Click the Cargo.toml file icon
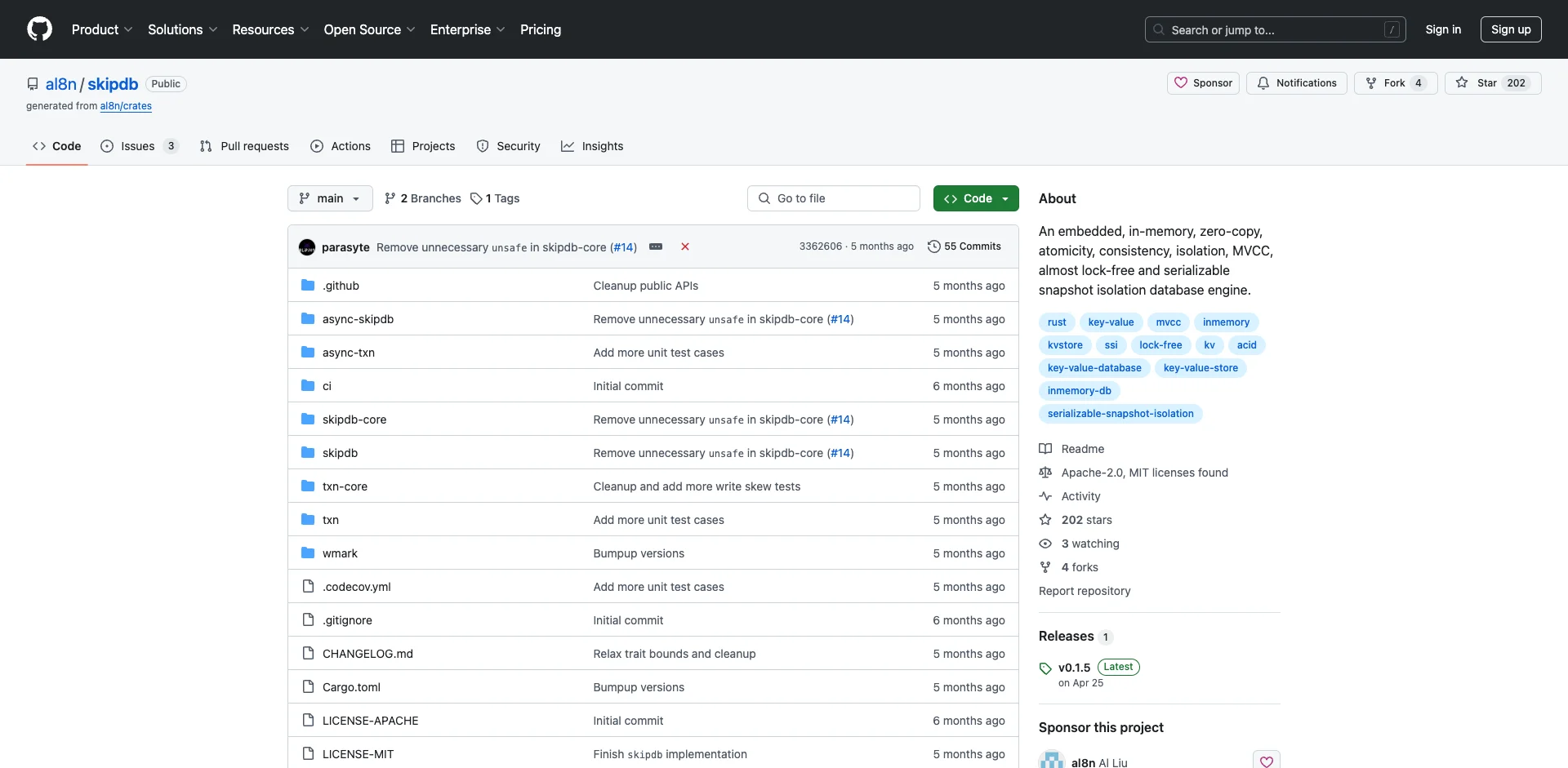 point(308,687)
